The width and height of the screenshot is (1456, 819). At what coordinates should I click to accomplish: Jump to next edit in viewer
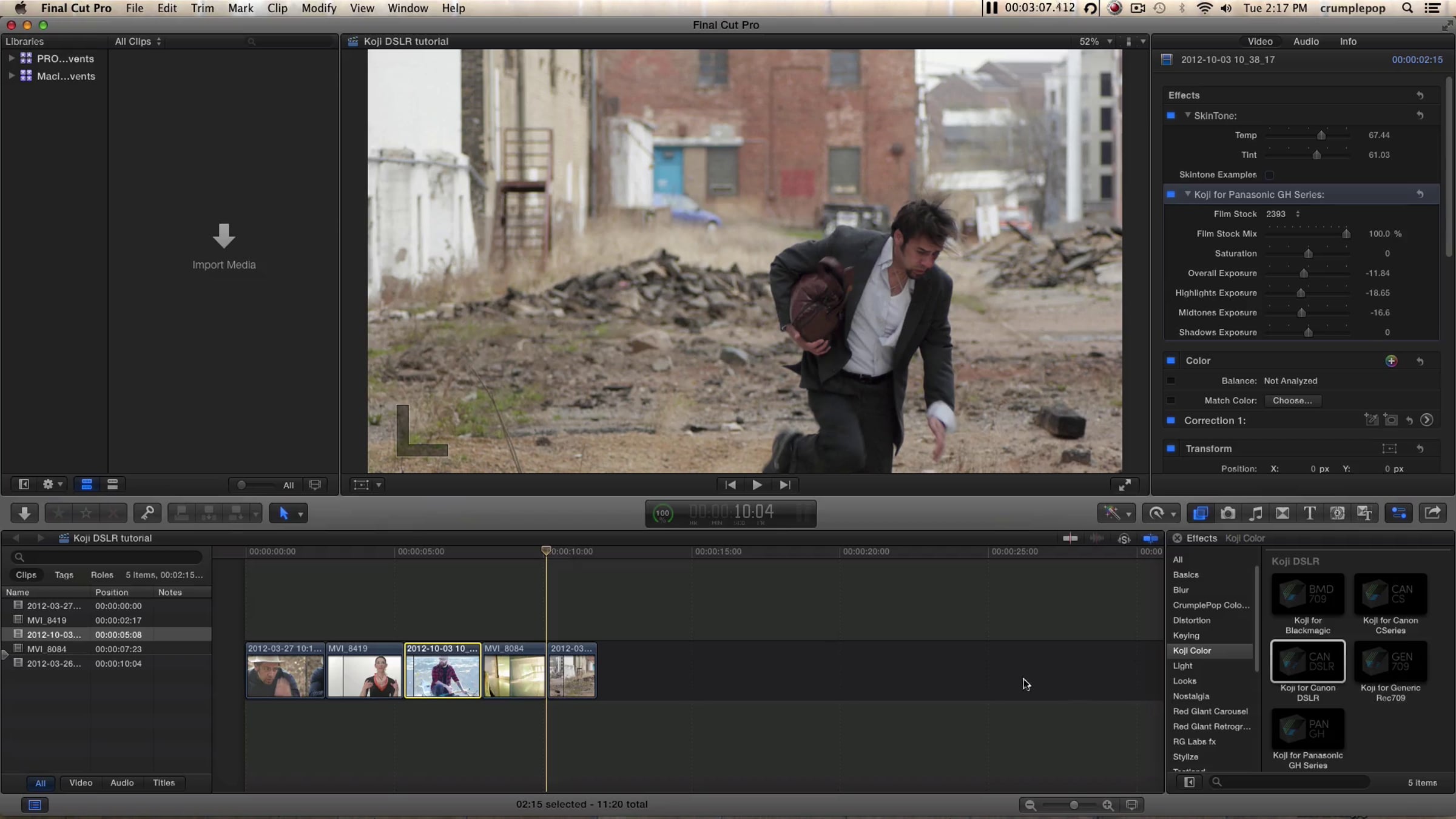point(784,485)
